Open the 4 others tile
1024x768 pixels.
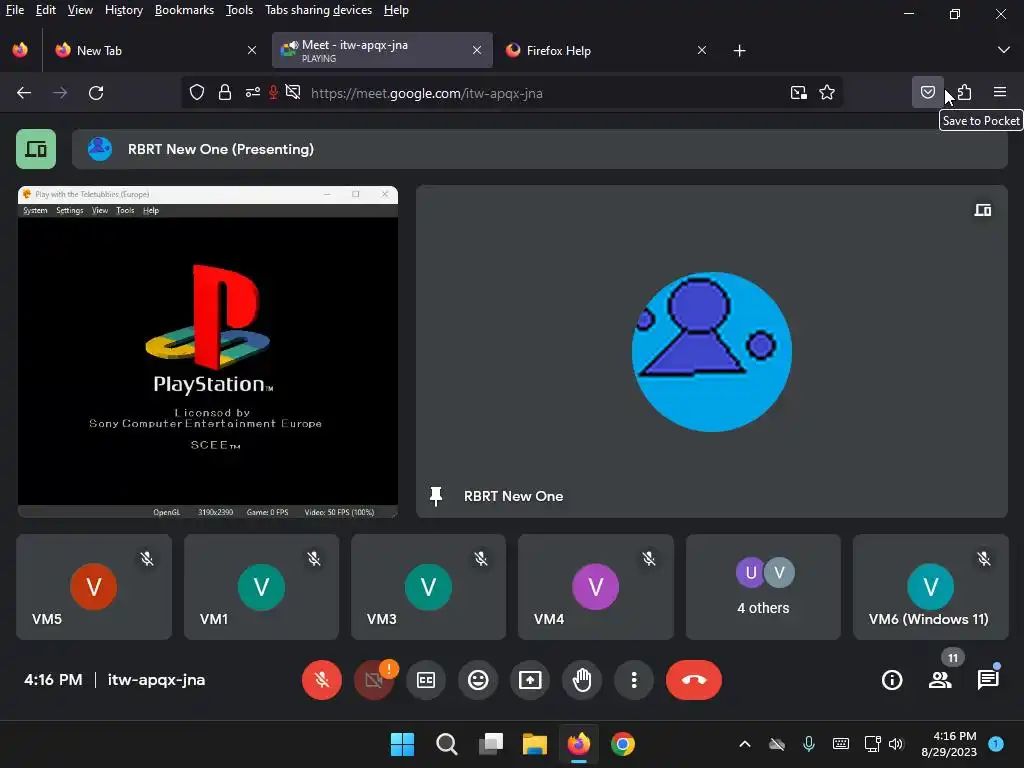(x=763, y=586)
